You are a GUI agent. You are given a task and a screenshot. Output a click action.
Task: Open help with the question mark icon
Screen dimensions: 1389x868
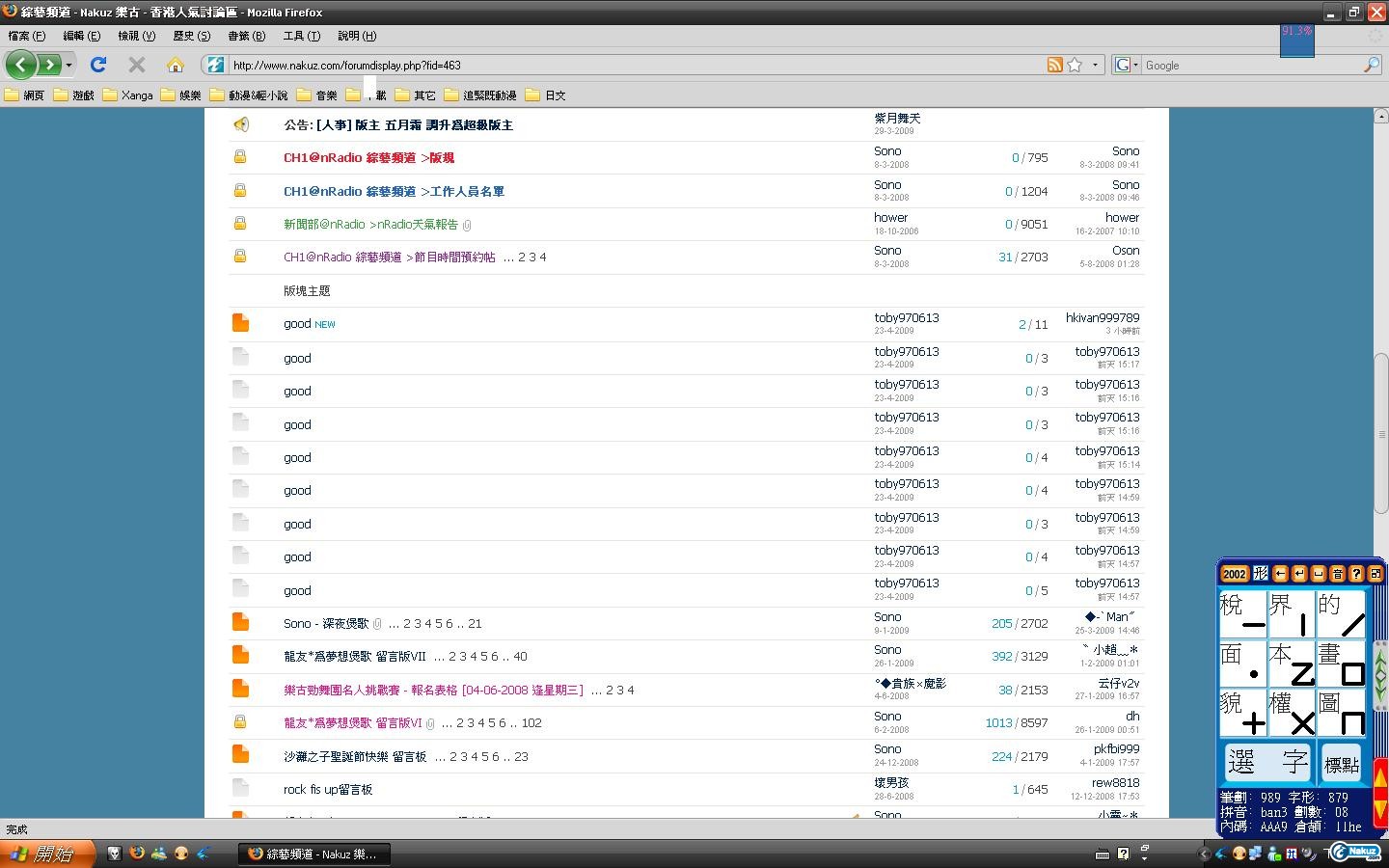tap(1356, 574)
